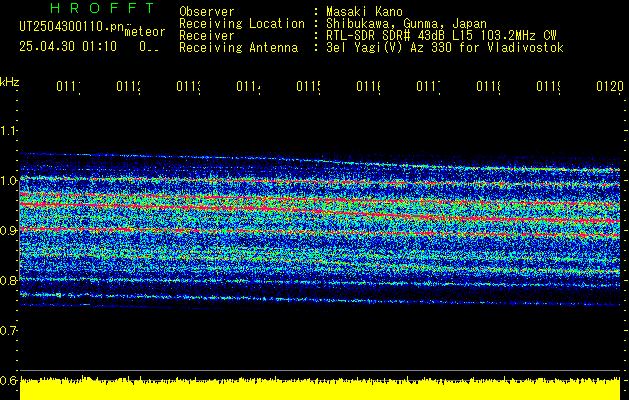Click the 25.04.30 01:10 timestamp
Viewport: 629px width, 400px height.
tap(68, 47)
